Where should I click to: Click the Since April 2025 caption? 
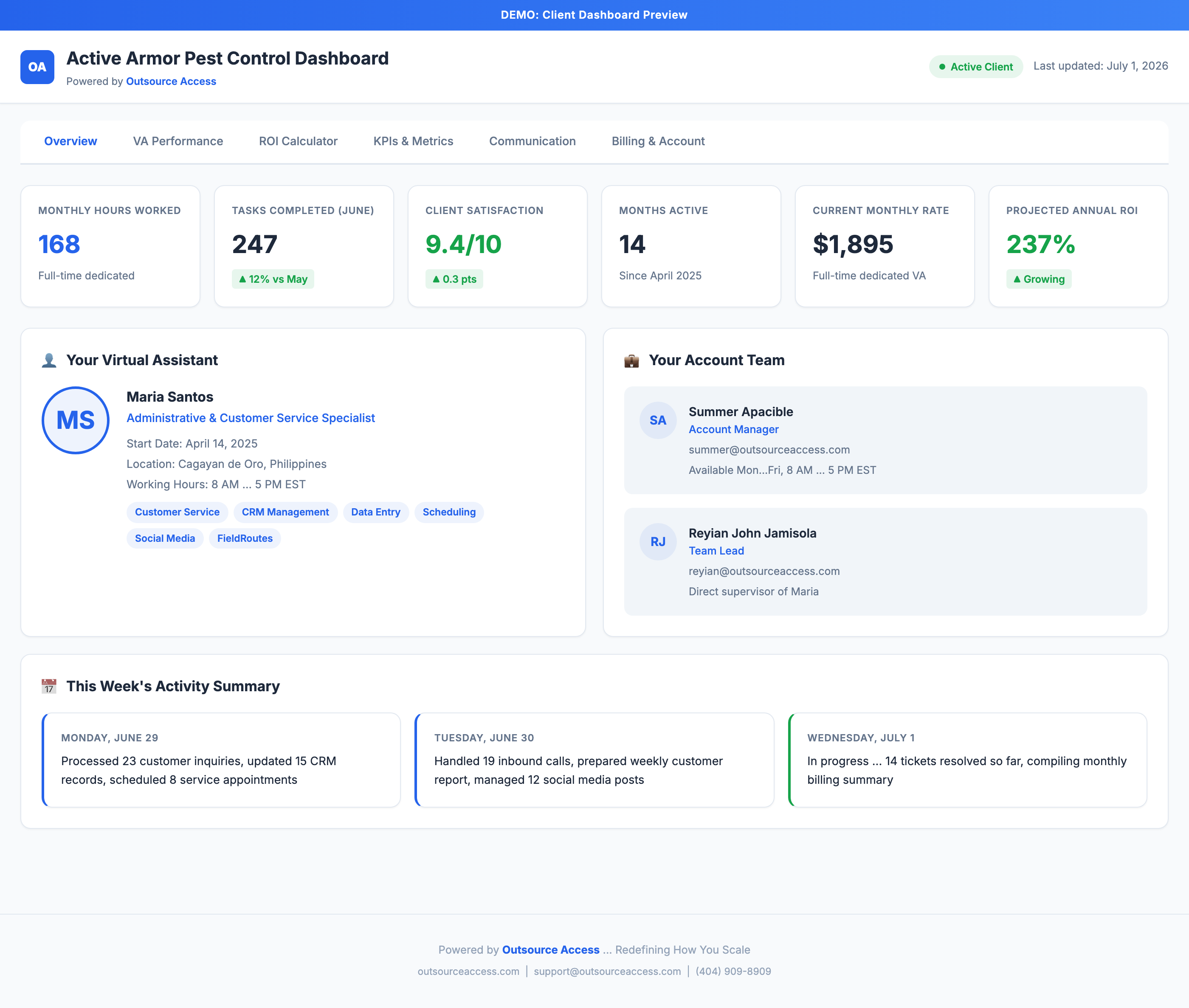point(660,276)
